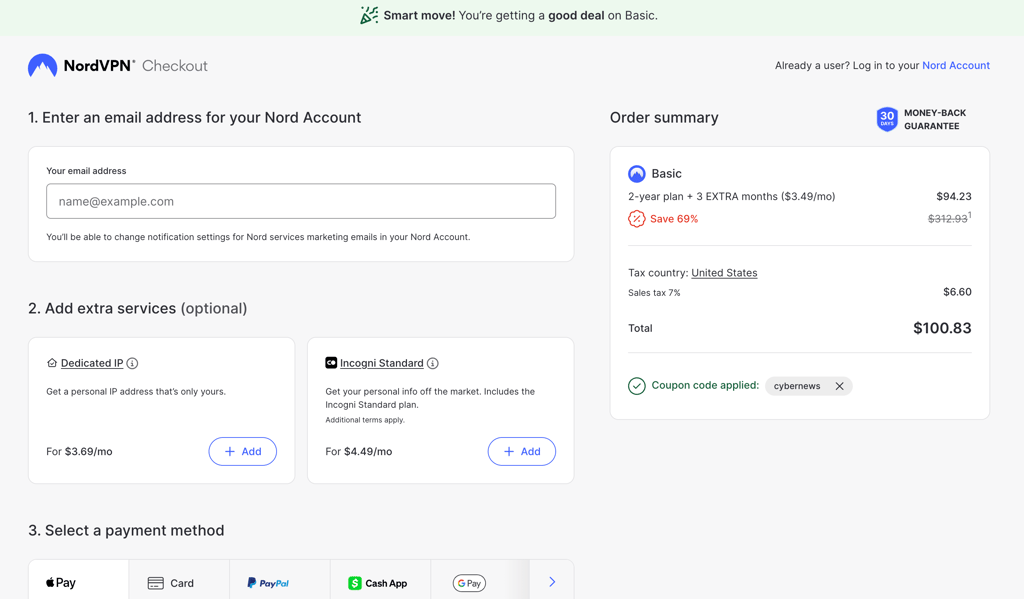
Task: Click the Add extra services heading
Action: pyautogui.click(x=138, y=308)
